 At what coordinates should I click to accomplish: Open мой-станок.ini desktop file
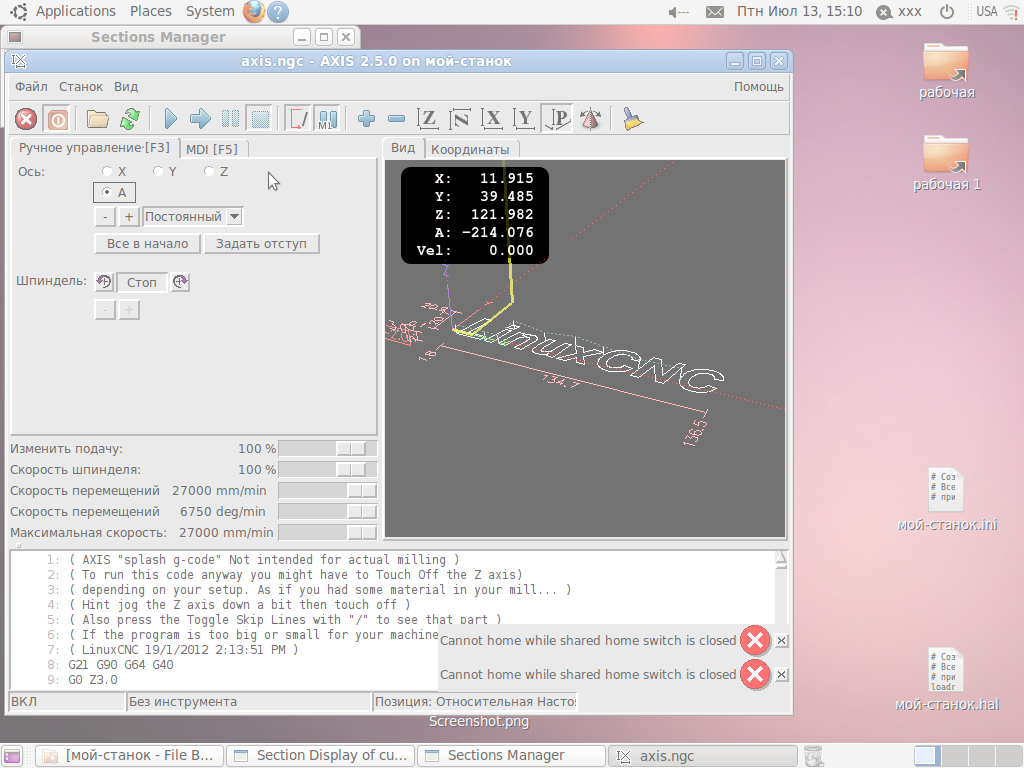pyautogui.click(x=946, y=500)
